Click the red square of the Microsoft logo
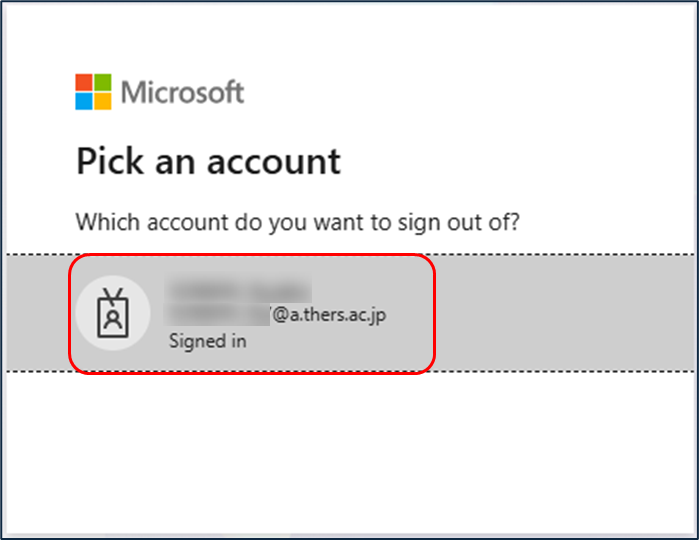The width and height of the screenshot is (699, 540). click(84, 82)
